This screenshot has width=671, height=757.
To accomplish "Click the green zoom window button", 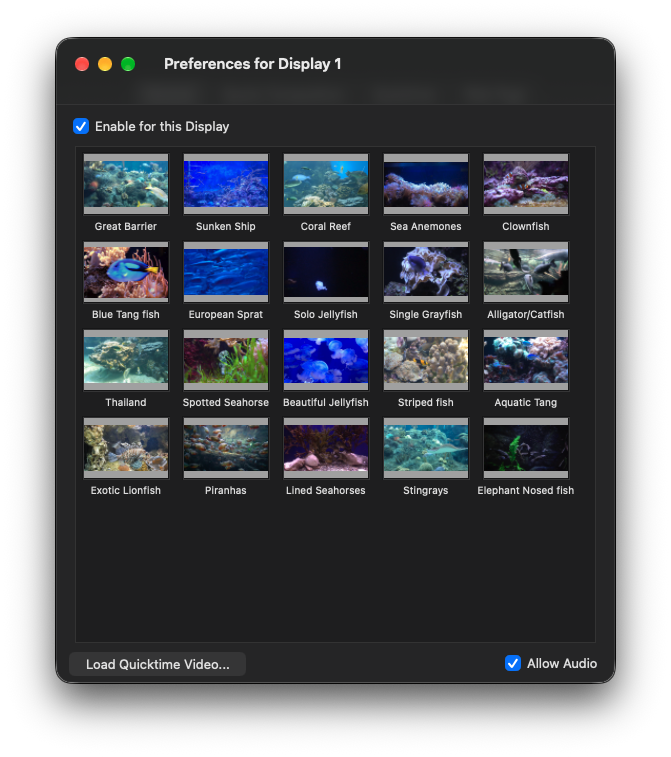I will click(128, 64).
